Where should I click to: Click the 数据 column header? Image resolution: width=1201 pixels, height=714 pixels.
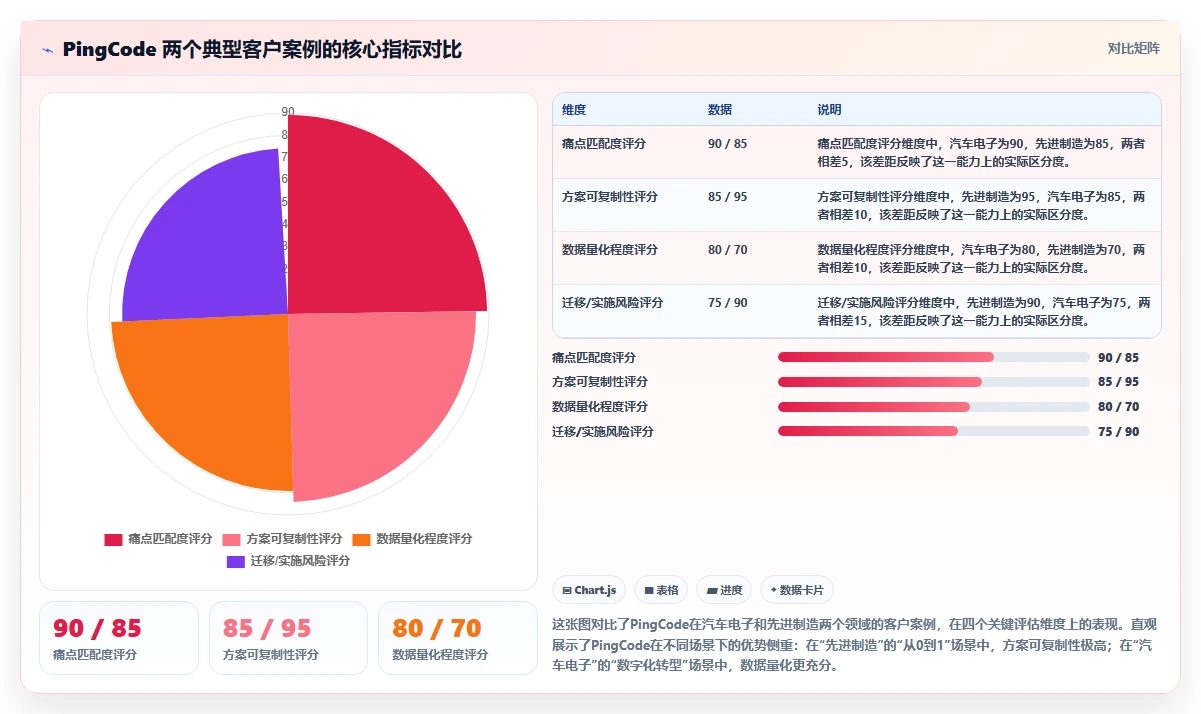[x=720, y=109]
